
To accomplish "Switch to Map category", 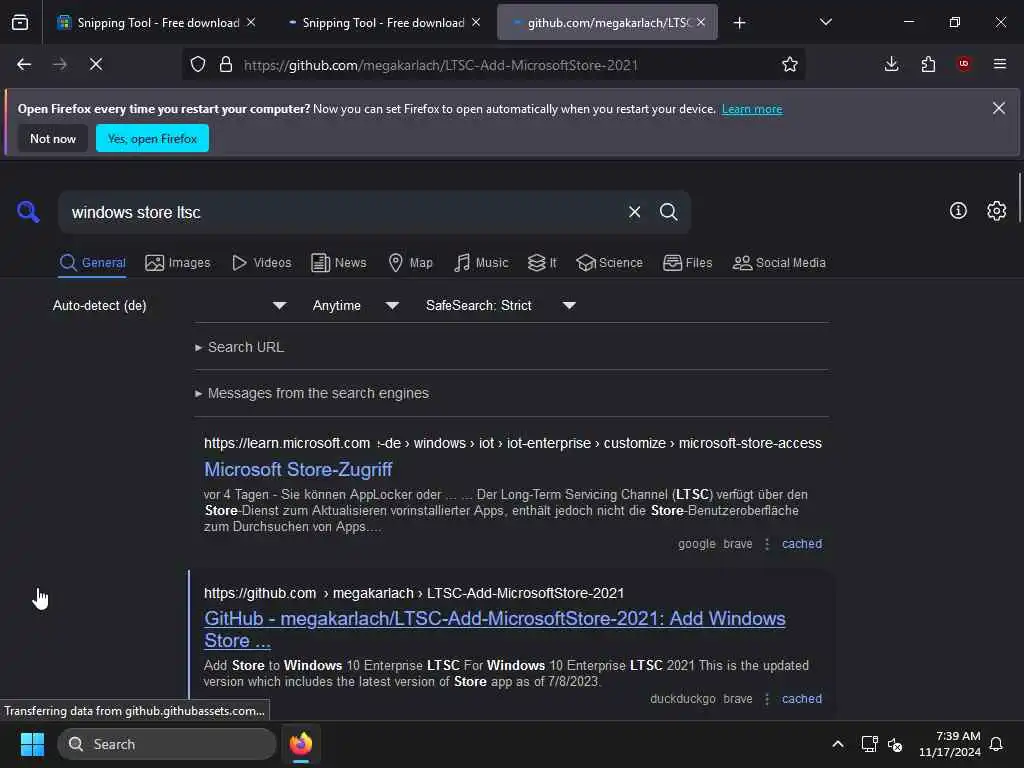I will 410,263.
